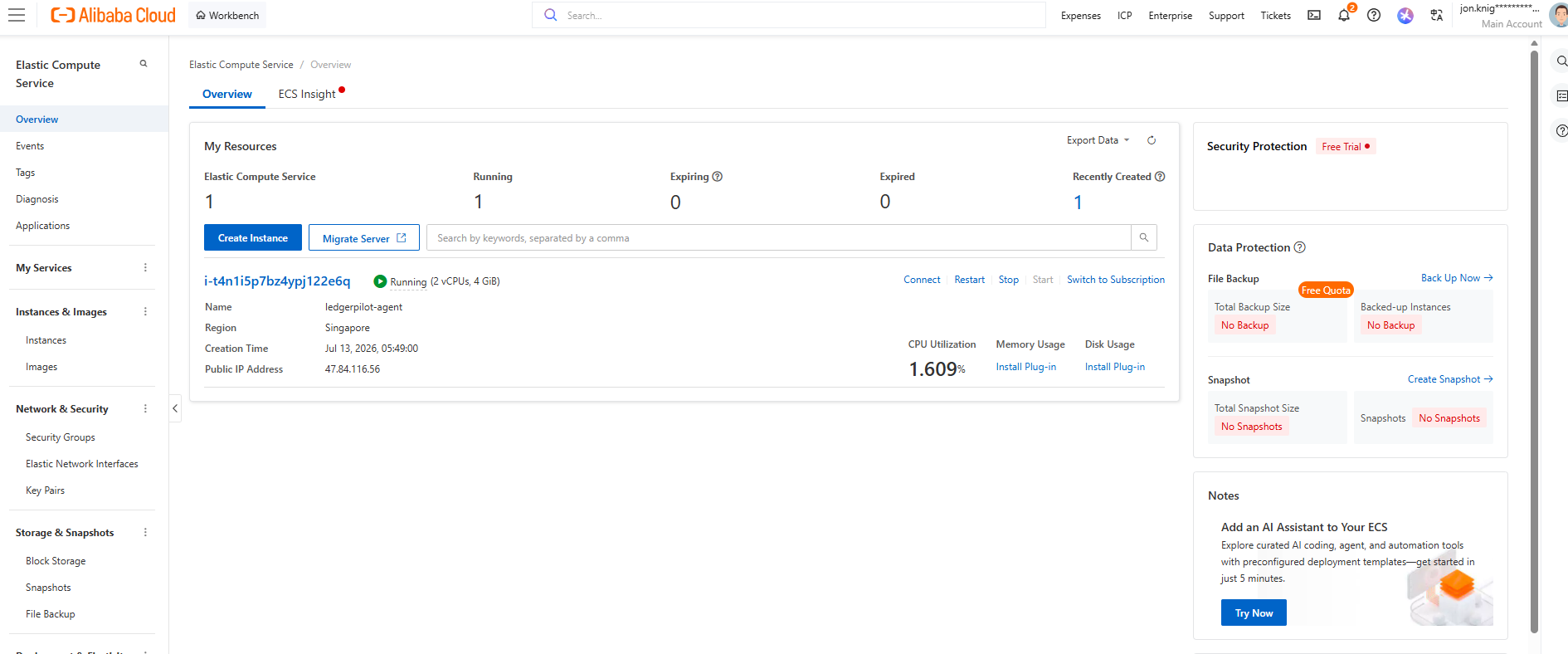Refresh My Resources data
This screenshot has height=654, width=1568.
pyautogui.click(x=1152, y=140)
